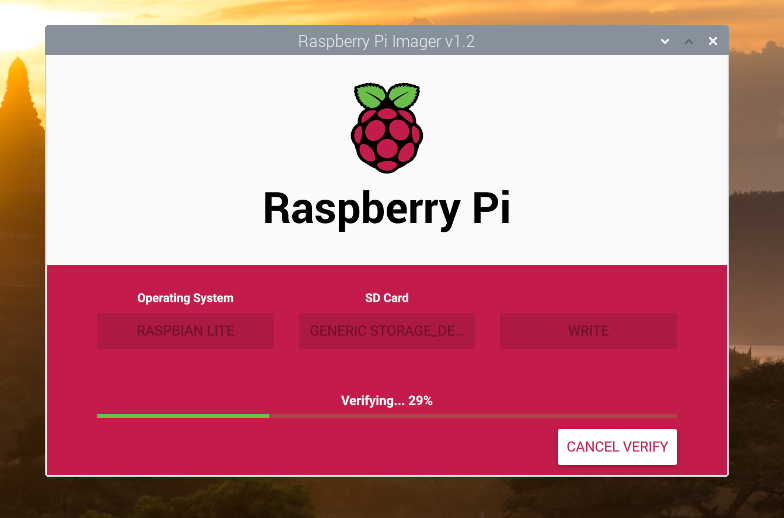Image resolution: width=784 pixels, height=518 pixels.
Task: Click the "SD Card" label
Action: pos(386,298)
